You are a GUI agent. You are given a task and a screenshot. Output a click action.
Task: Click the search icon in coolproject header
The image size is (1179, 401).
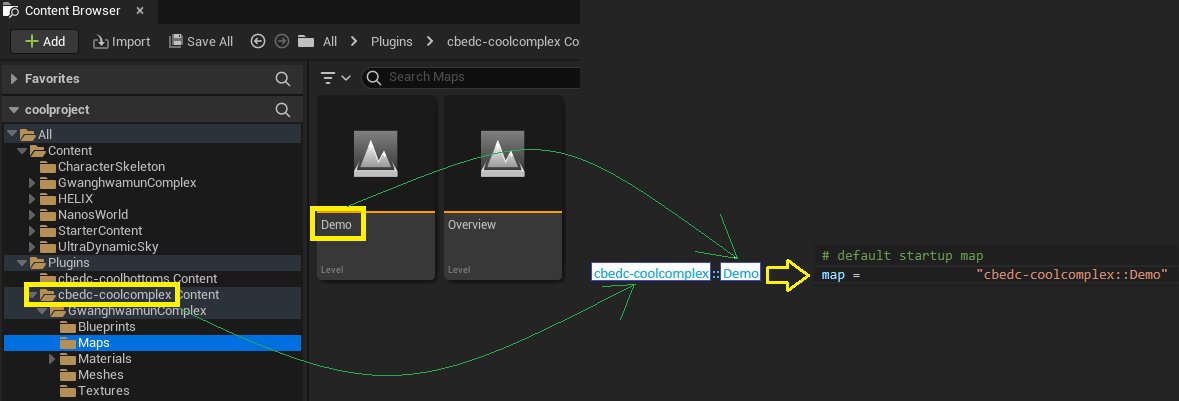click(x=283, y=110)
